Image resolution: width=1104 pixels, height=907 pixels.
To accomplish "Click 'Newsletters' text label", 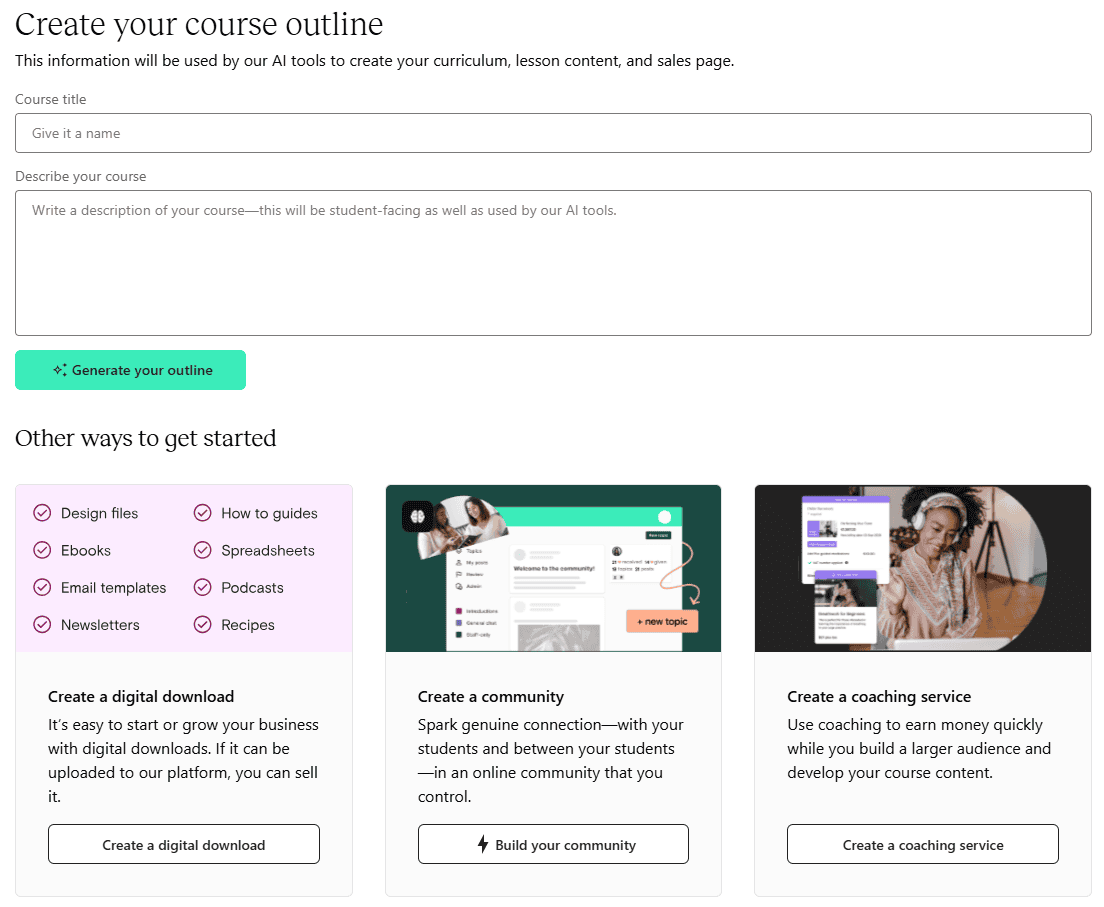I will tap(100, 625).
